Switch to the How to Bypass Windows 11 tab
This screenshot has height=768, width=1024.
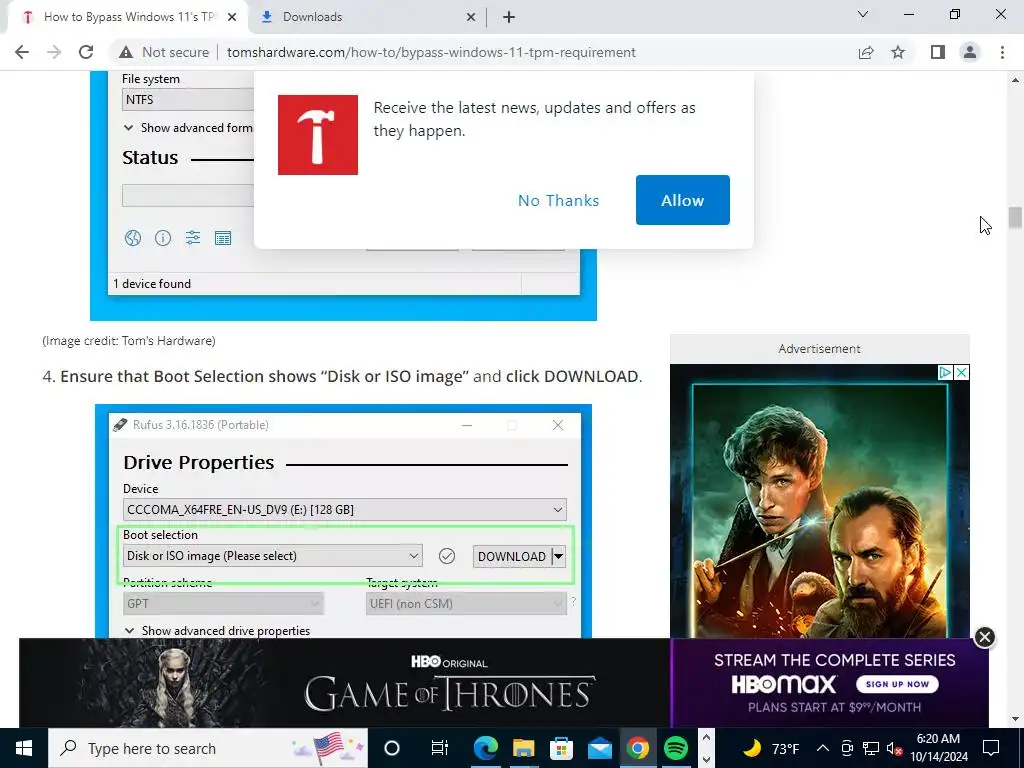click(x=128, y=17)
